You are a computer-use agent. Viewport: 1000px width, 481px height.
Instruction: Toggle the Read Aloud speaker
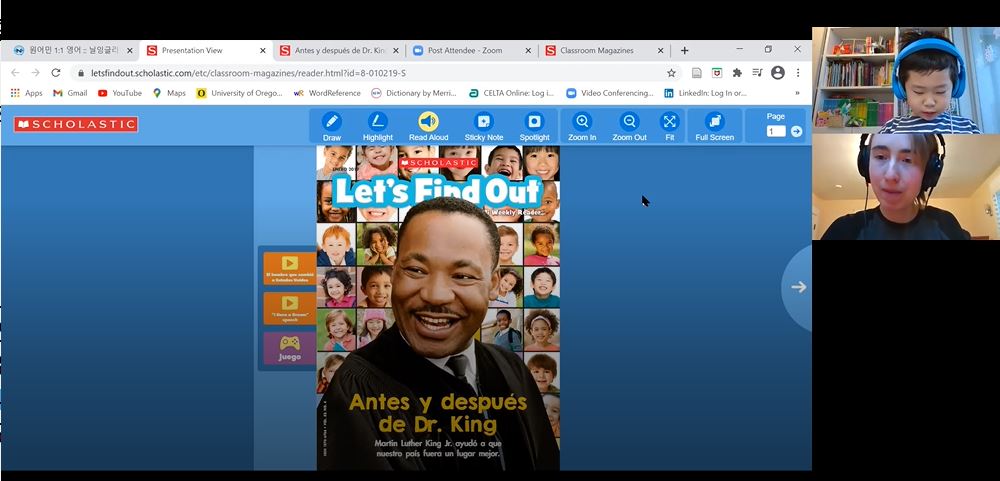429,126
